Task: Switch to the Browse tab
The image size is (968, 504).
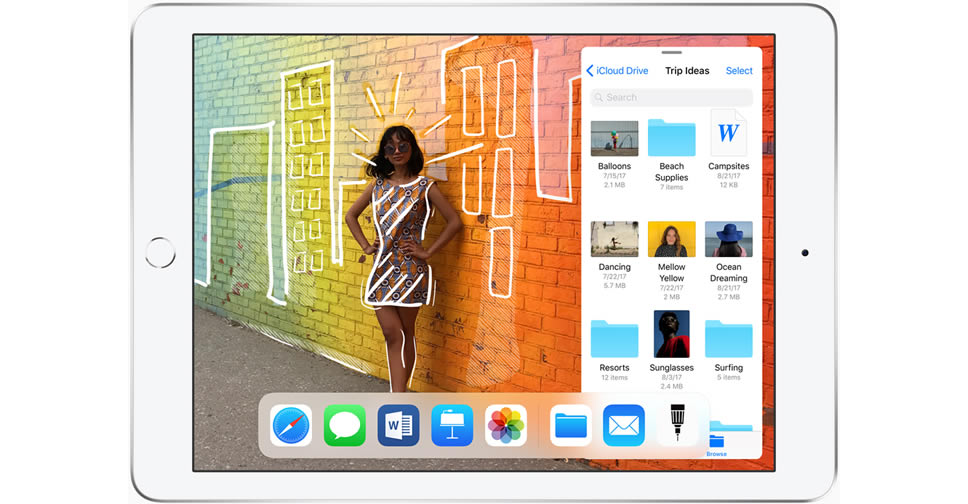Action: coord(716,444)
